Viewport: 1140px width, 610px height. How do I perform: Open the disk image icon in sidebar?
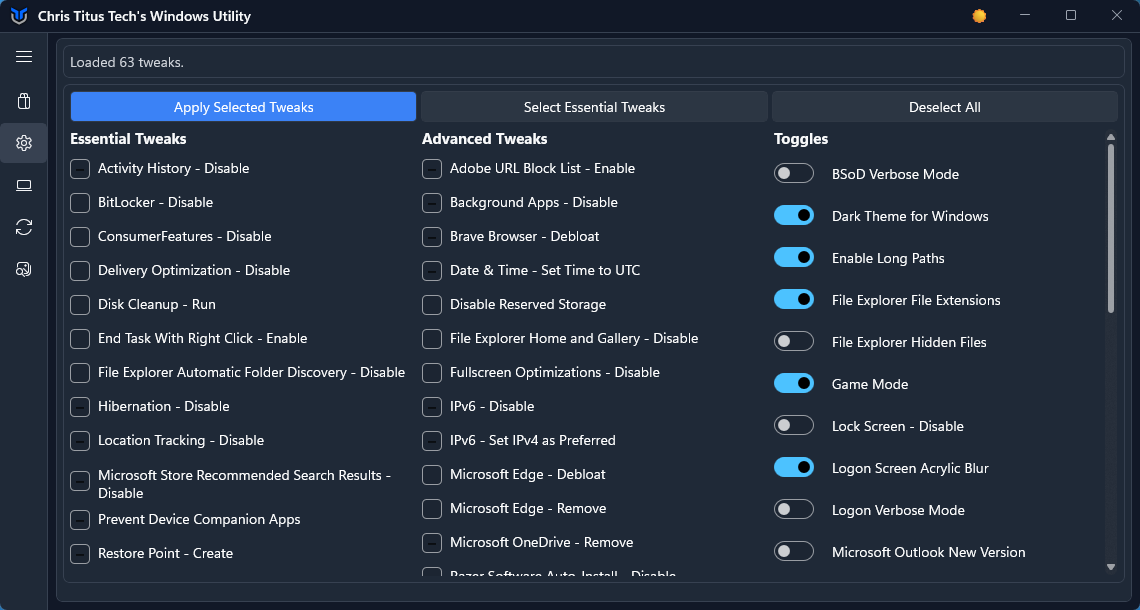pyautogui.click(x=24, y=269)
